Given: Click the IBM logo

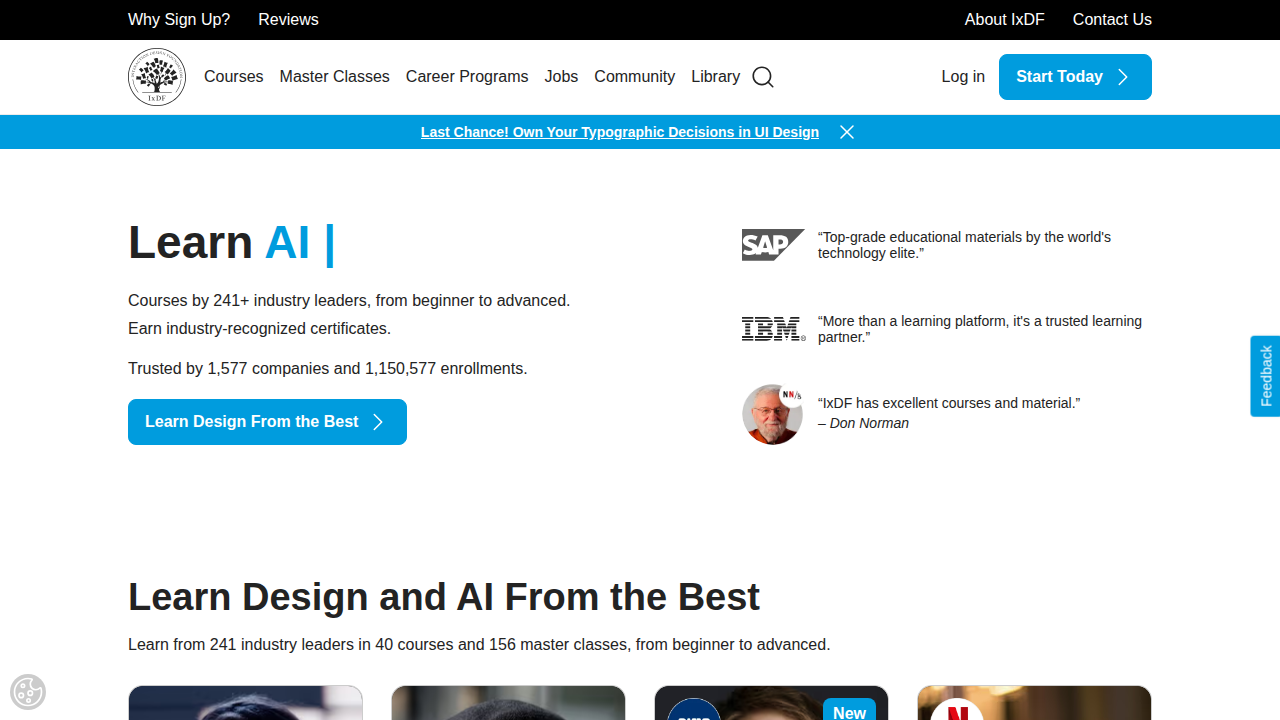Looking at the screenshot, I should pyautogui.click(x=773, y=329).
